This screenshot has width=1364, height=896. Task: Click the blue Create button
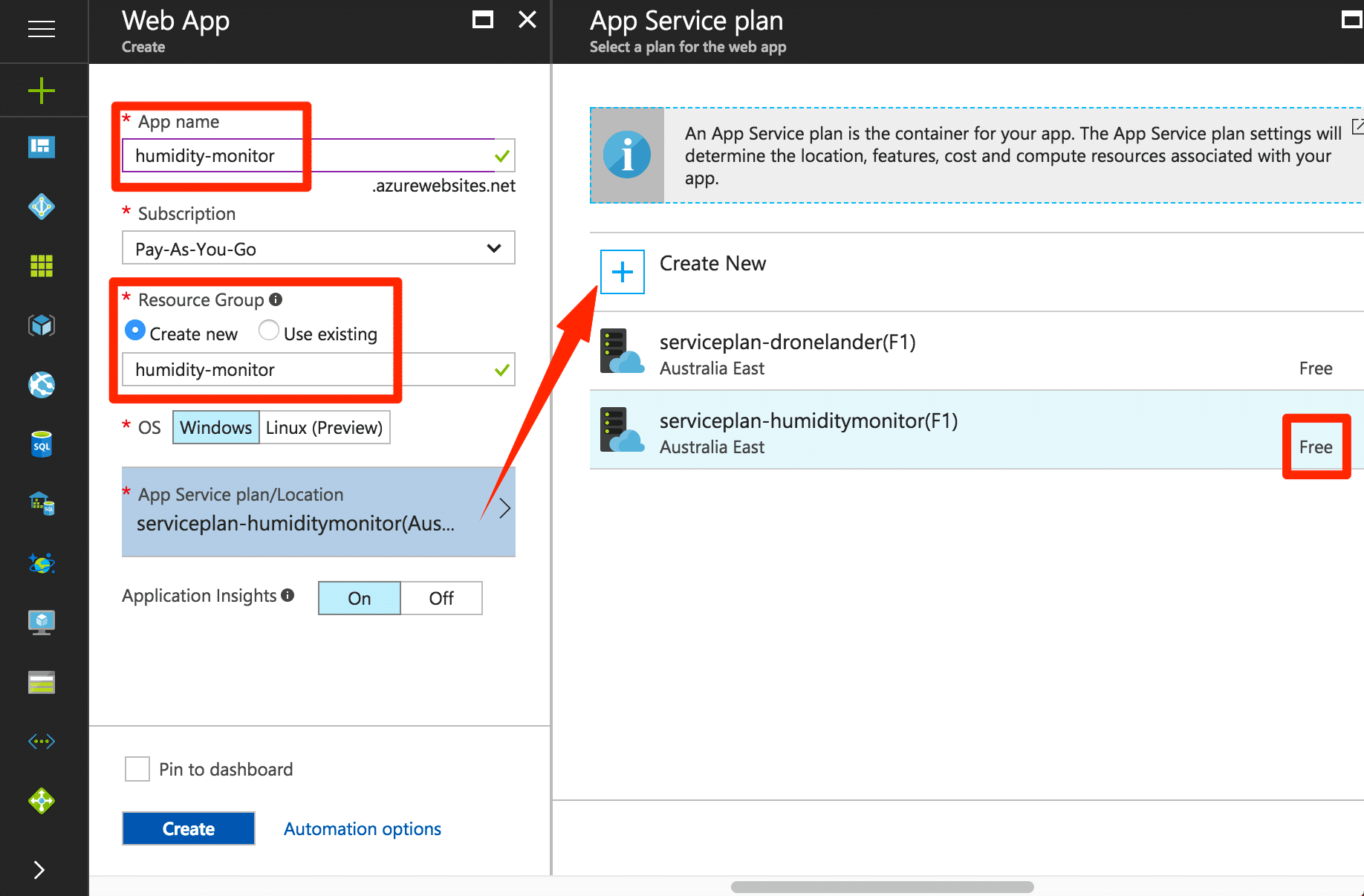(x=189, y=828)
